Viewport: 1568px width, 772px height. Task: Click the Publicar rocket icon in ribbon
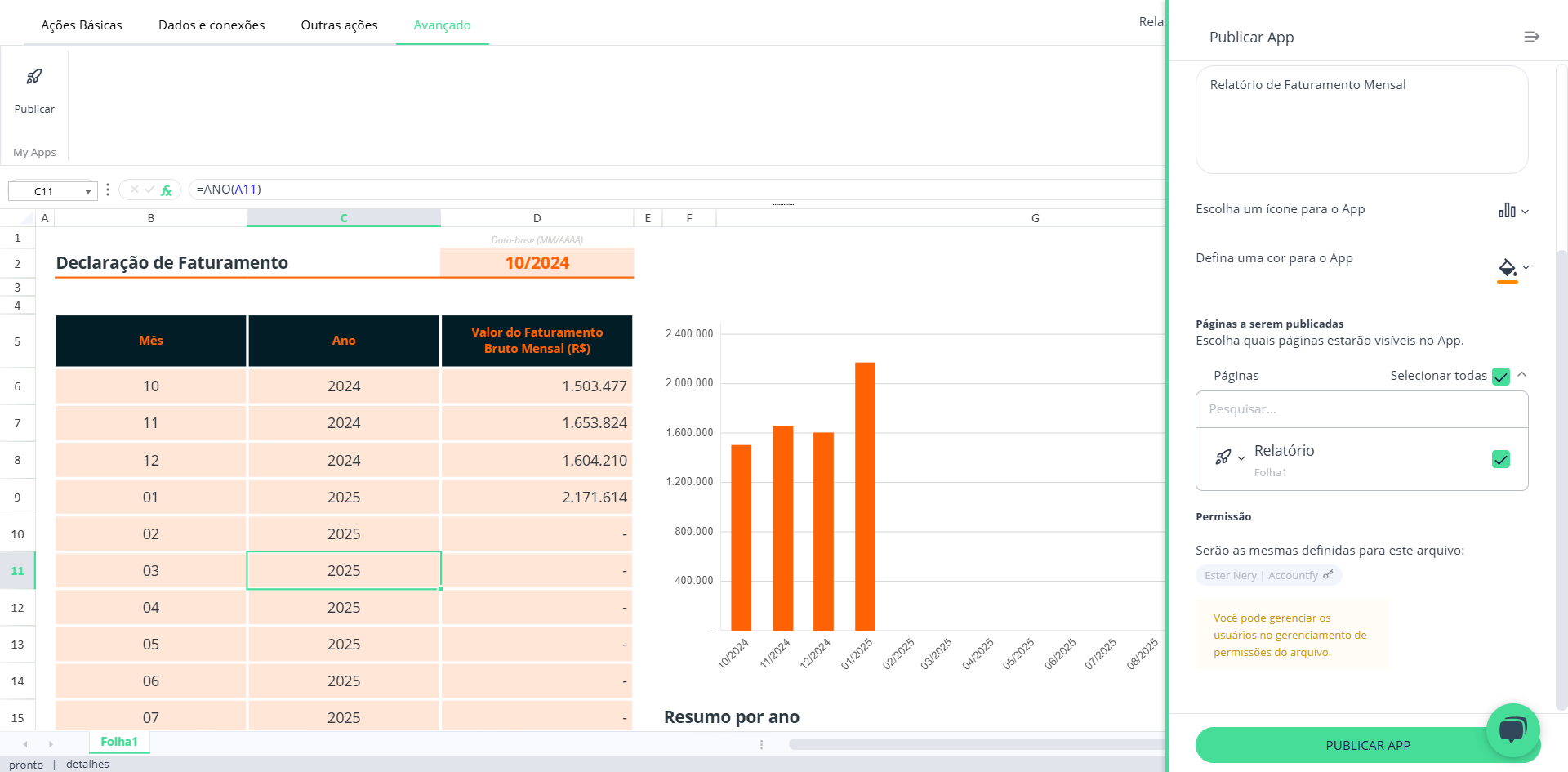[x=34, y=77]
